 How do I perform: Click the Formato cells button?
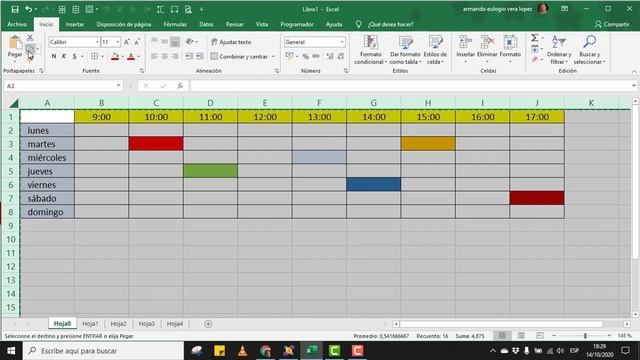(x=510, y=50)
